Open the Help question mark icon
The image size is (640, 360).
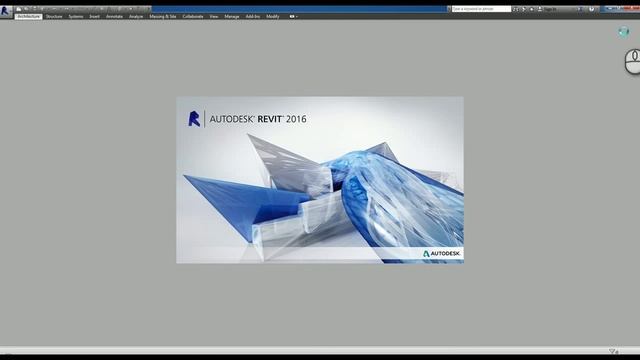[x=591, y=9]
